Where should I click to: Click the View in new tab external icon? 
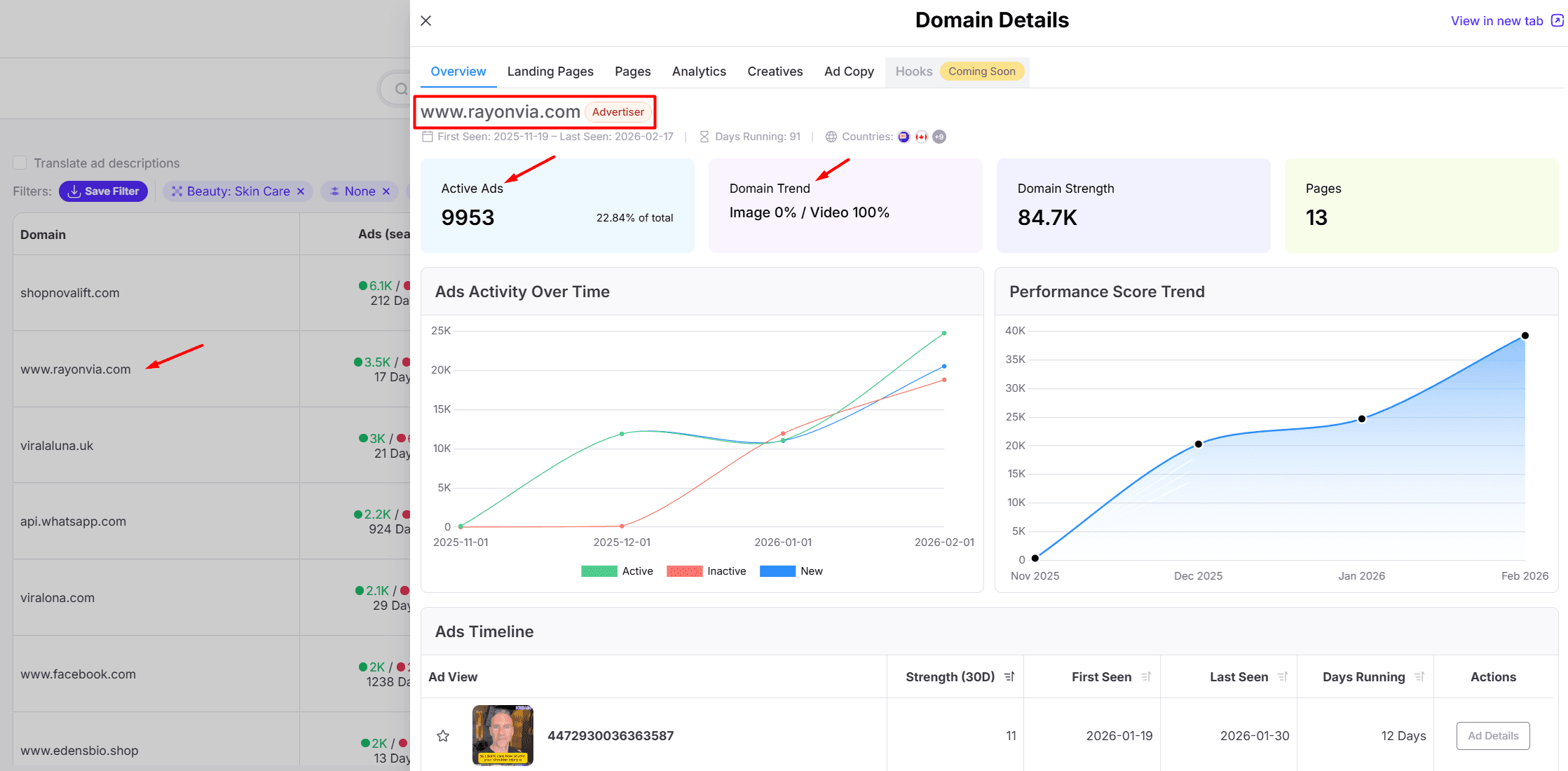[1557, 21]
